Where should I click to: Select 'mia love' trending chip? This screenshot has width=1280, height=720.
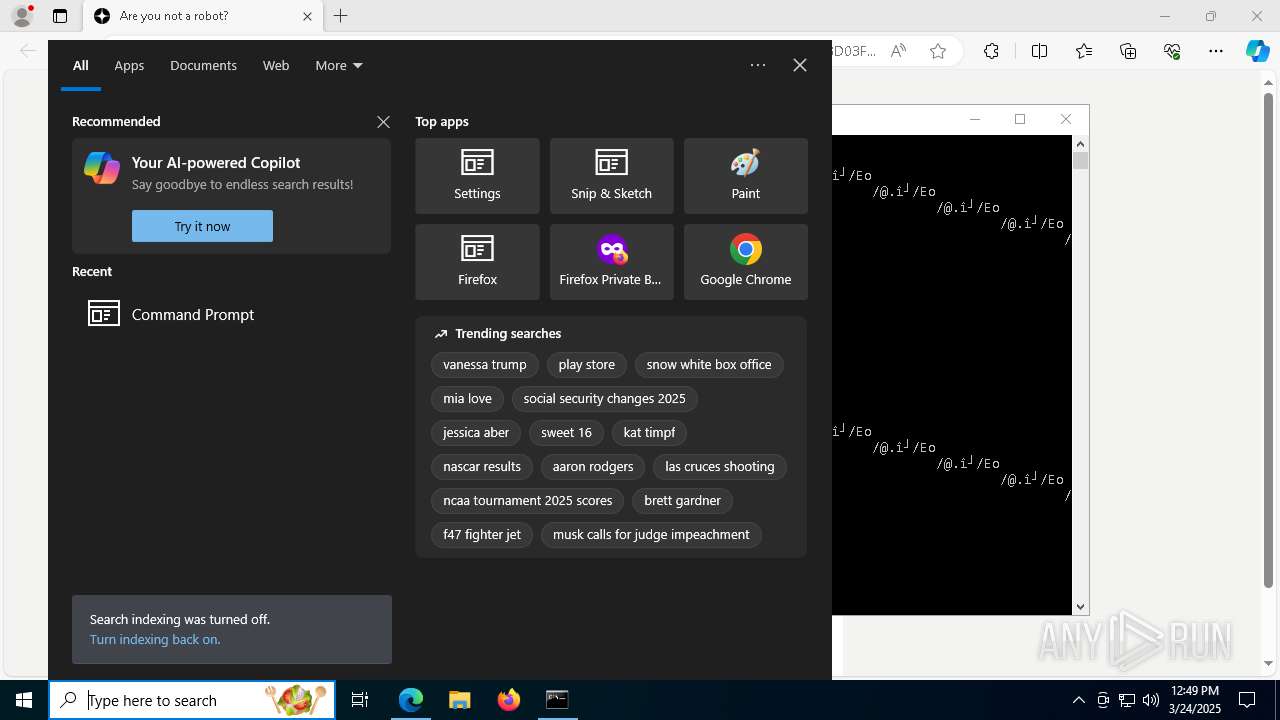[468, 399]
